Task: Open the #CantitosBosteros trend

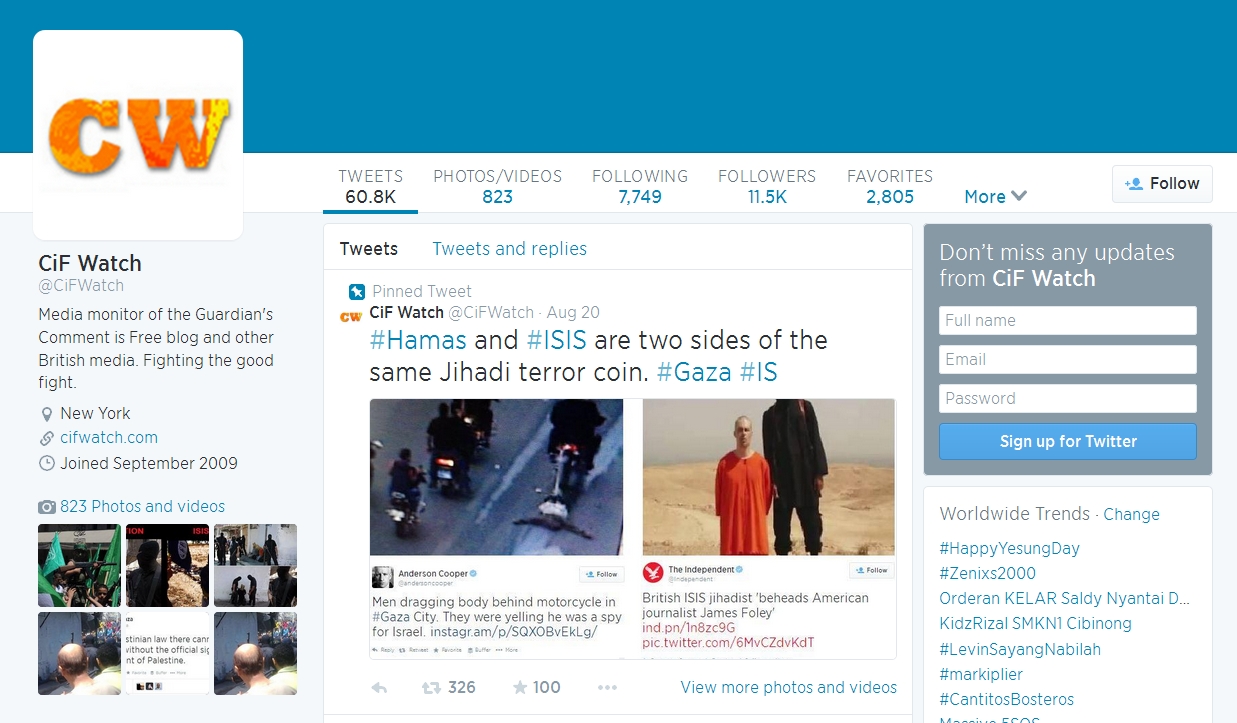Action: 1006,700
